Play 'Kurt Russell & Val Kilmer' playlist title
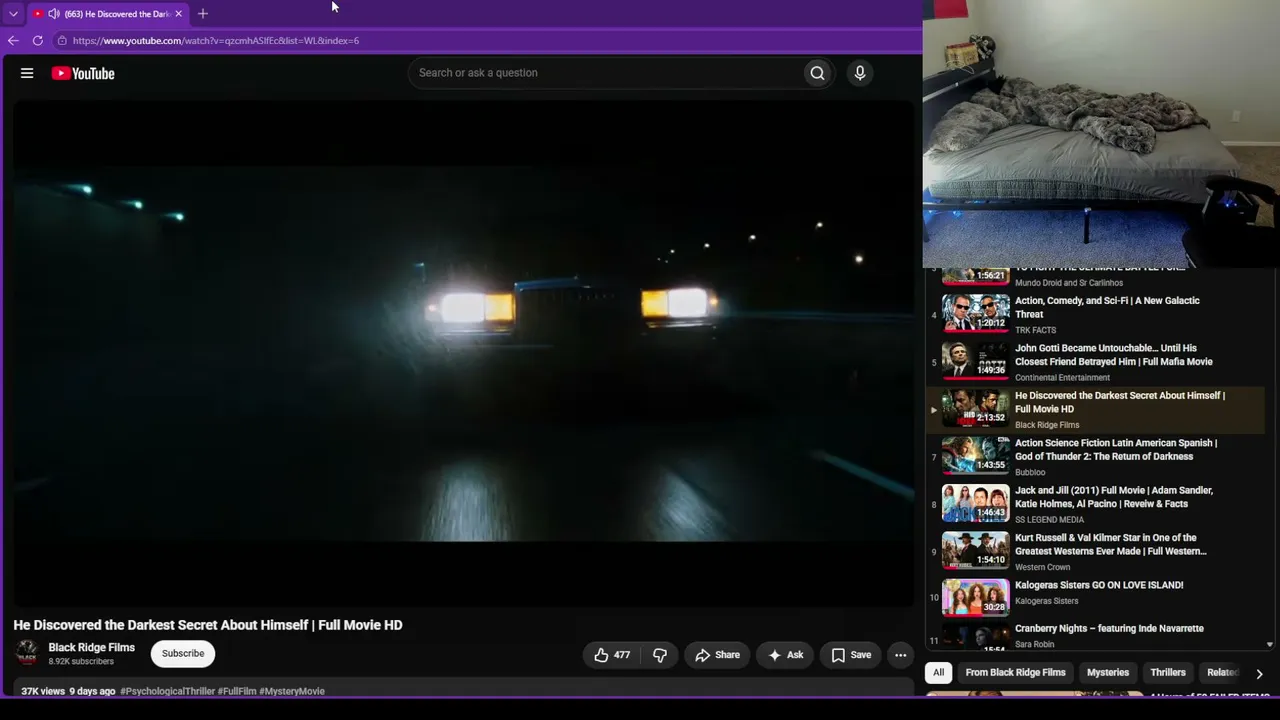 coord(1111,545)
